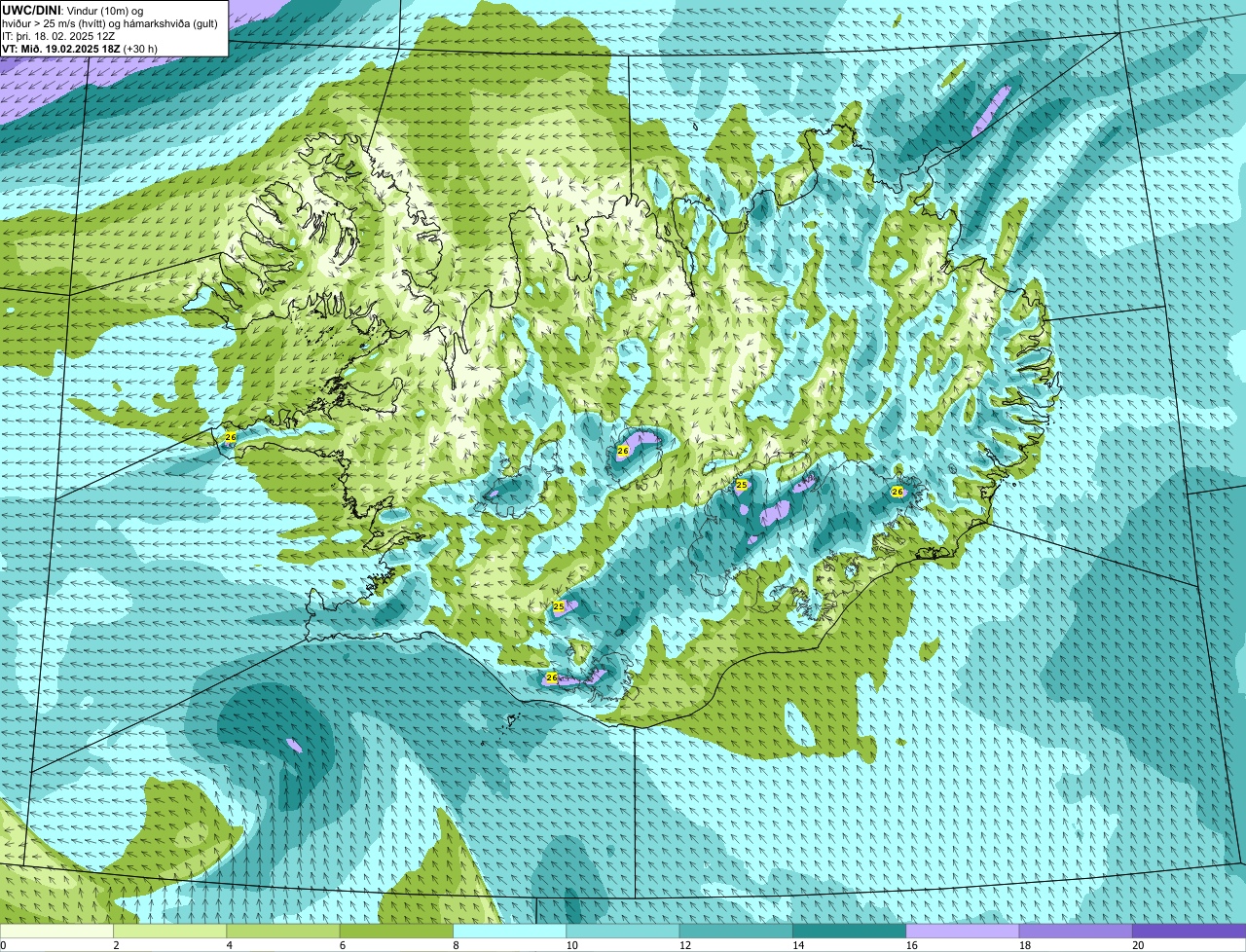Click the "(+30 h)" forecast offset text
1246x952 pixels.
(140, 48)
